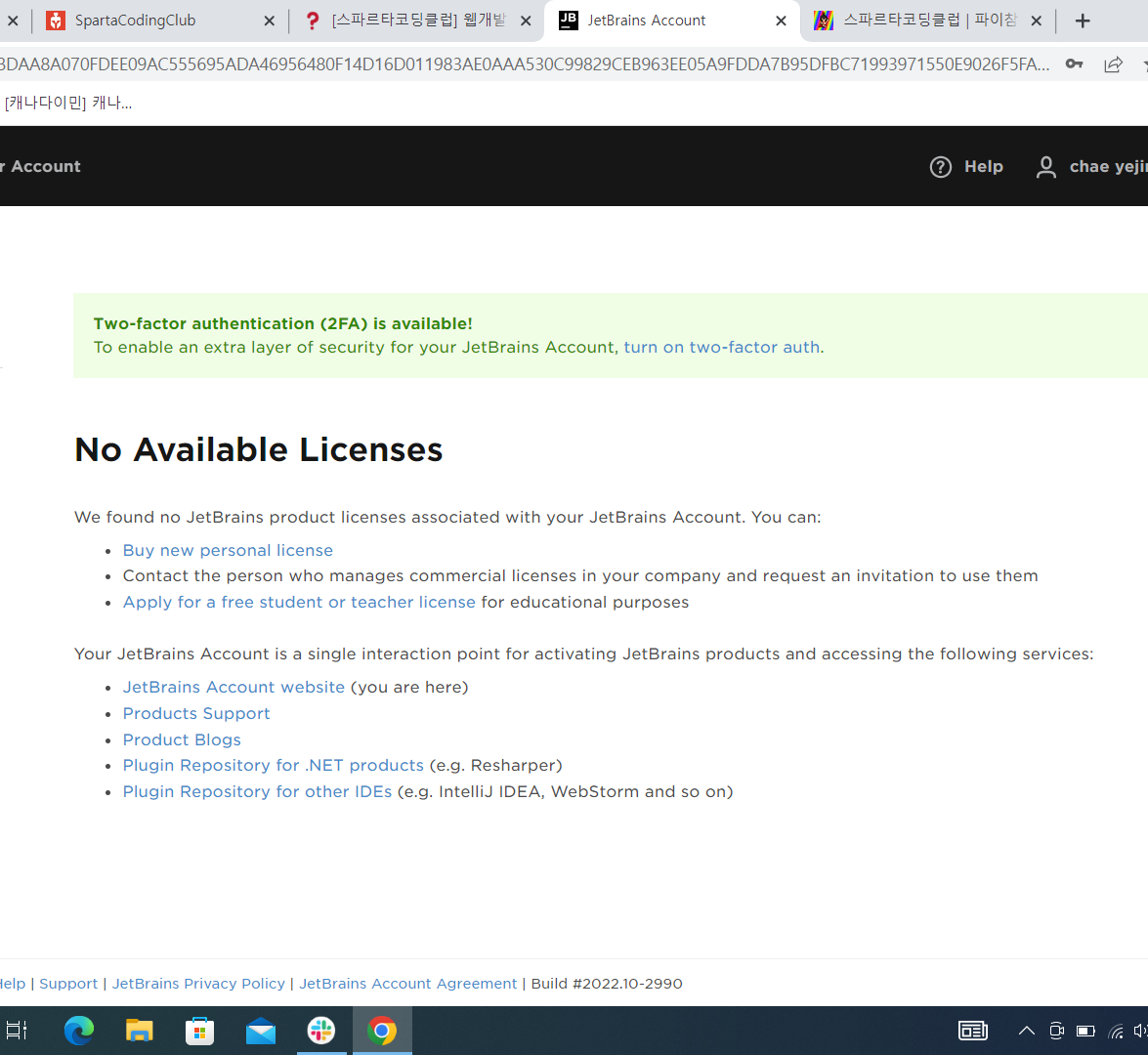Open JetBrains Account Agreement link
Screen dimensions: 1148x1055
407,984
